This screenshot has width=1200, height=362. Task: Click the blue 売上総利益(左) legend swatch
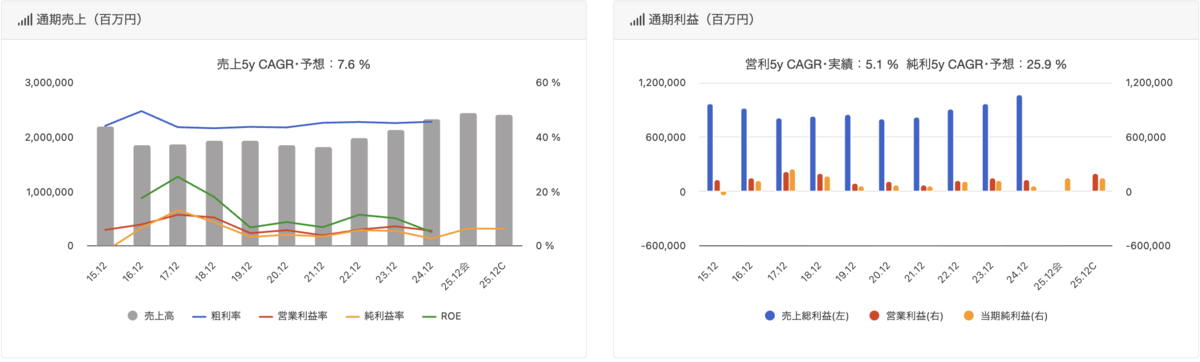point(770,316)
